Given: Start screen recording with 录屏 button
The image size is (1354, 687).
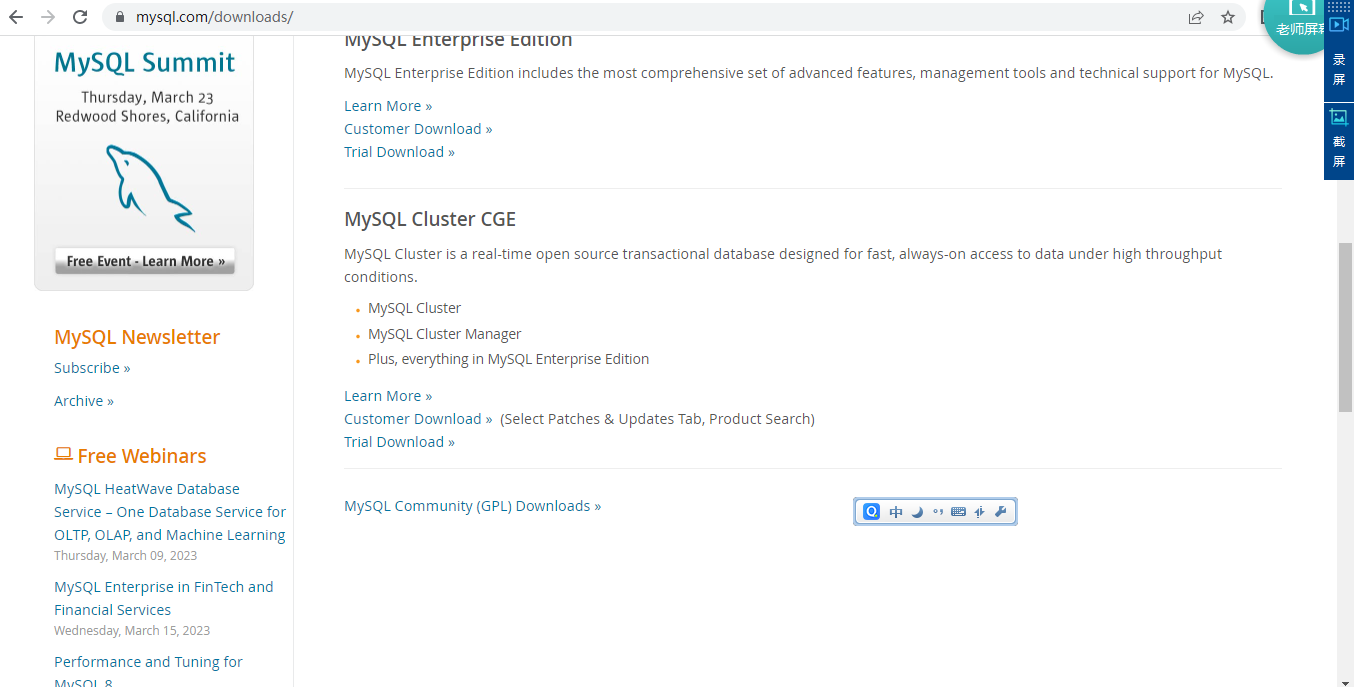Looking at the screenshot, I should 1339,59.
